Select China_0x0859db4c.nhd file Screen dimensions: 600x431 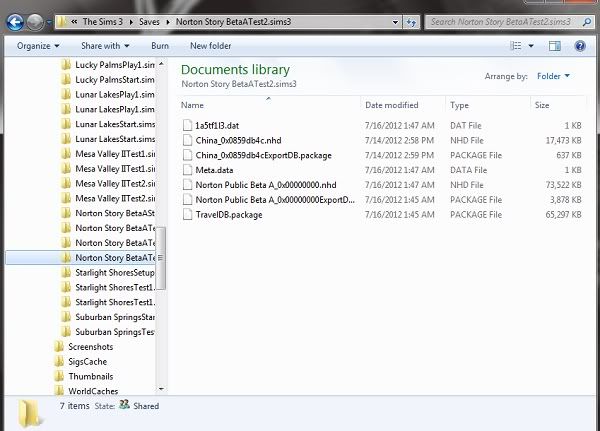238,140
